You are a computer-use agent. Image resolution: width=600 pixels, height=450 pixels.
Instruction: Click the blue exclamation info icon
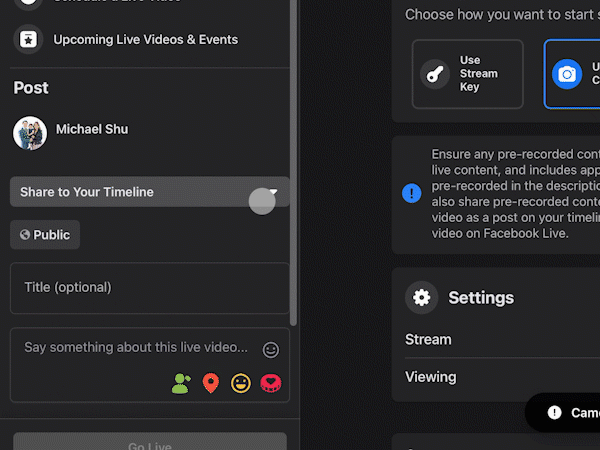(411, 193)
